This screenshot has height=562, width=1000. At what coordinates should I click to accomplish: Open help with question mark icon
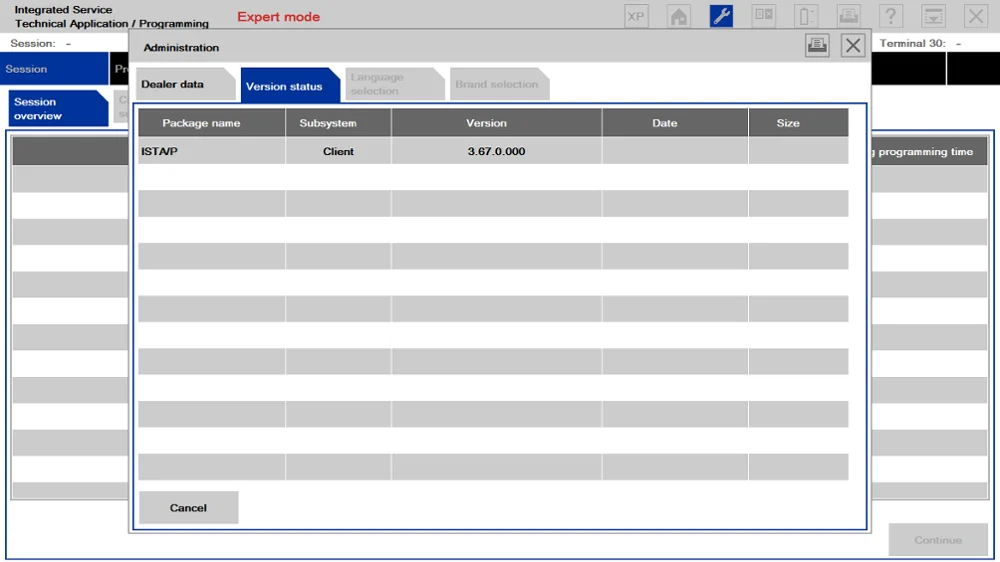(x=891, y=17)
